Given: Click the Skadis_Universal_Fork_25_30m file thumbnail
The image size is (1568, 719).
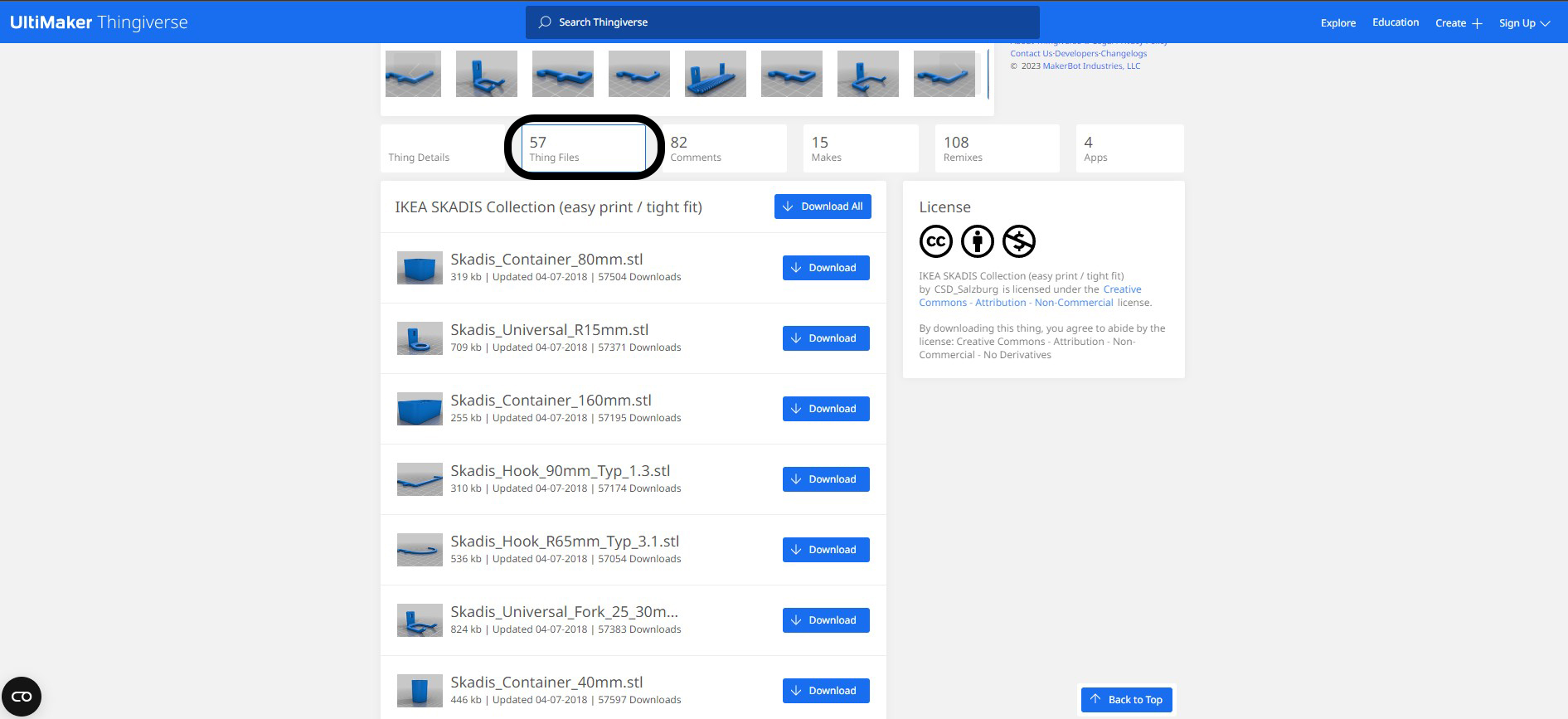Looking at the screenshot, I should [420, 620].
